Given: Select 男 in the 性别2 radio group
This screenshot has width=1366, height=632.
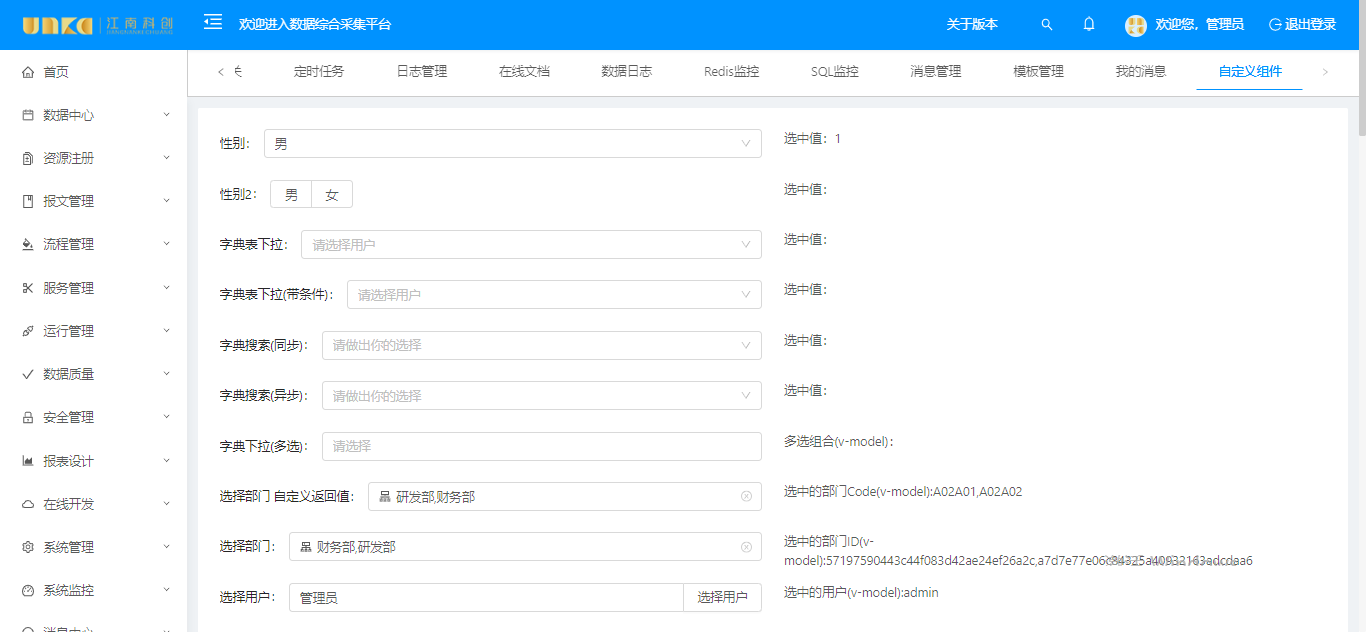Looking at the screenshot, I should click(291, 195).
